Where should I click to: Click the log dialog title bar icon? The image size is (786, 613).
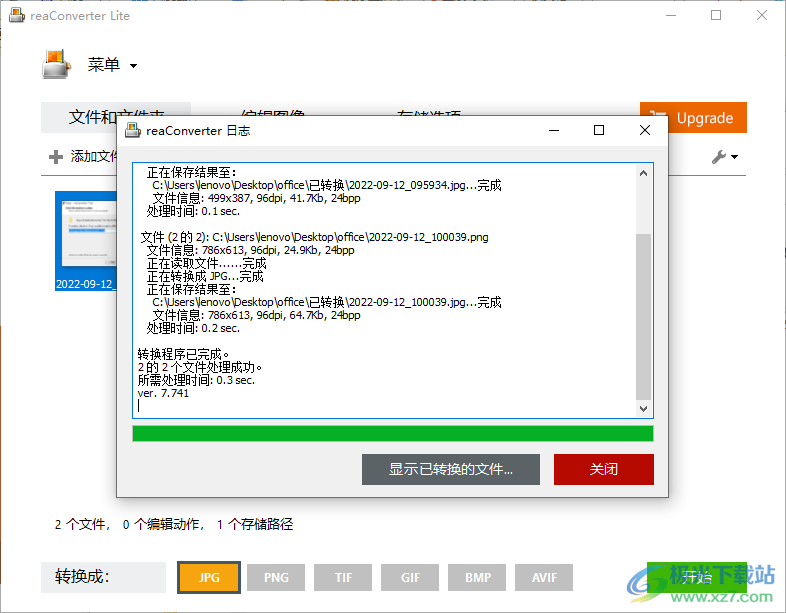pos(132,130)
